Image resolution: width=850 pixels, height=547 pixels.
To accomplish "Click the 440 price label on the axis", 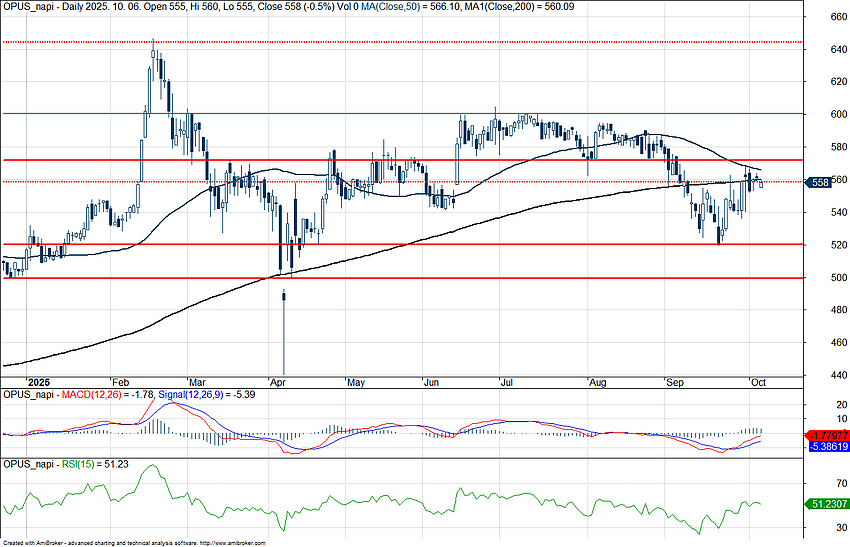I will pos(828,375).
